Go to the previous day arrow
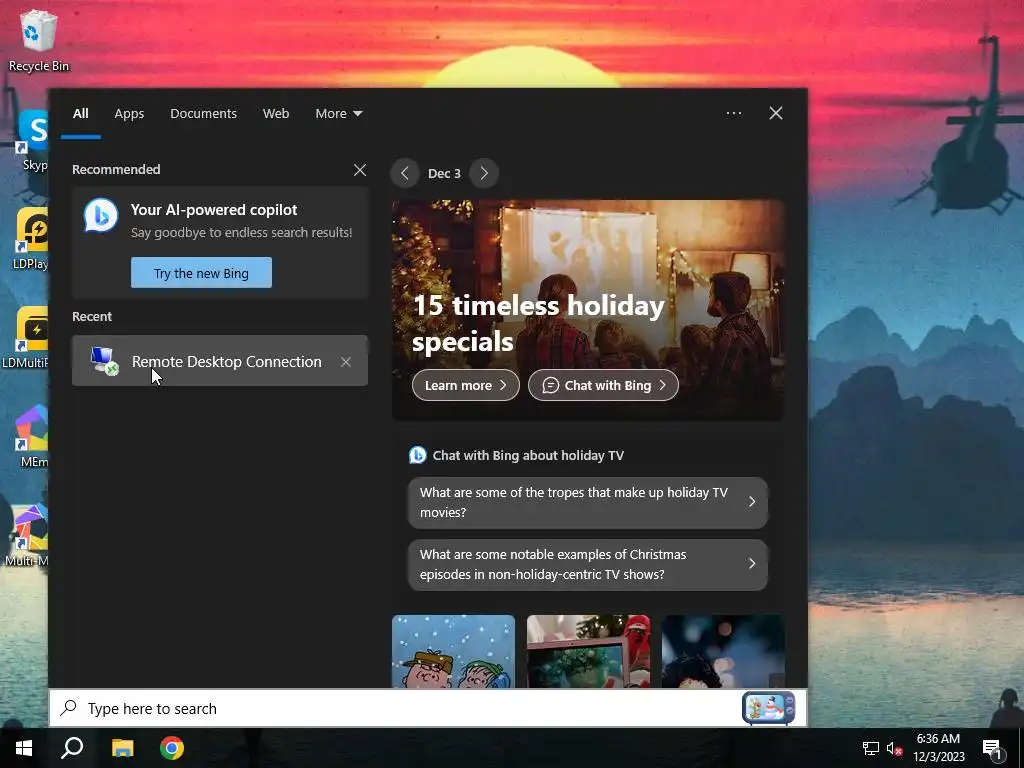The height and width of the screenshot is (768, 1024). (x=404, y=173)
